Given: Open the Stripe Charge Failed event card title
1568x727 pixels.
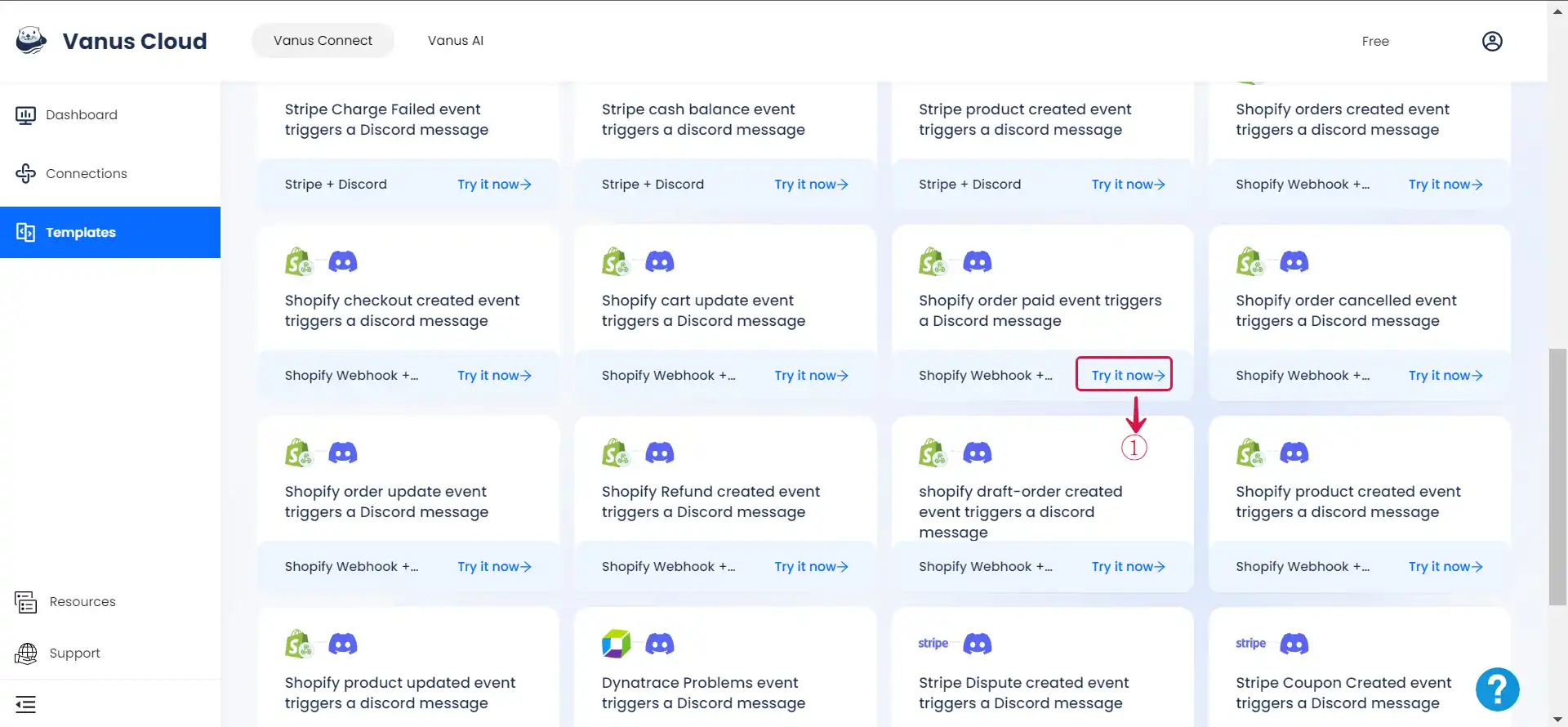Looking at the screenshot, I should [386, 119].
